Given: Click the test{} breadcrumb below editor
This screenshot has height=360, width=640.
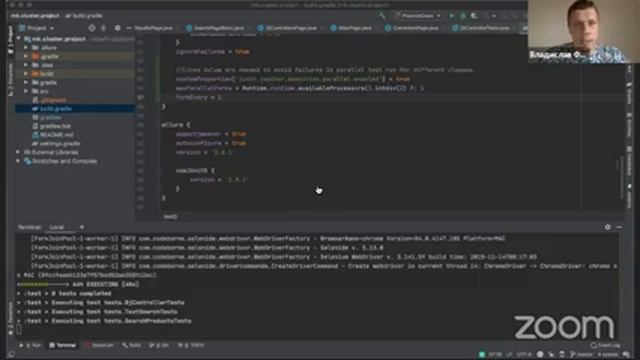Looking at the screenshot, I should 170,217.
